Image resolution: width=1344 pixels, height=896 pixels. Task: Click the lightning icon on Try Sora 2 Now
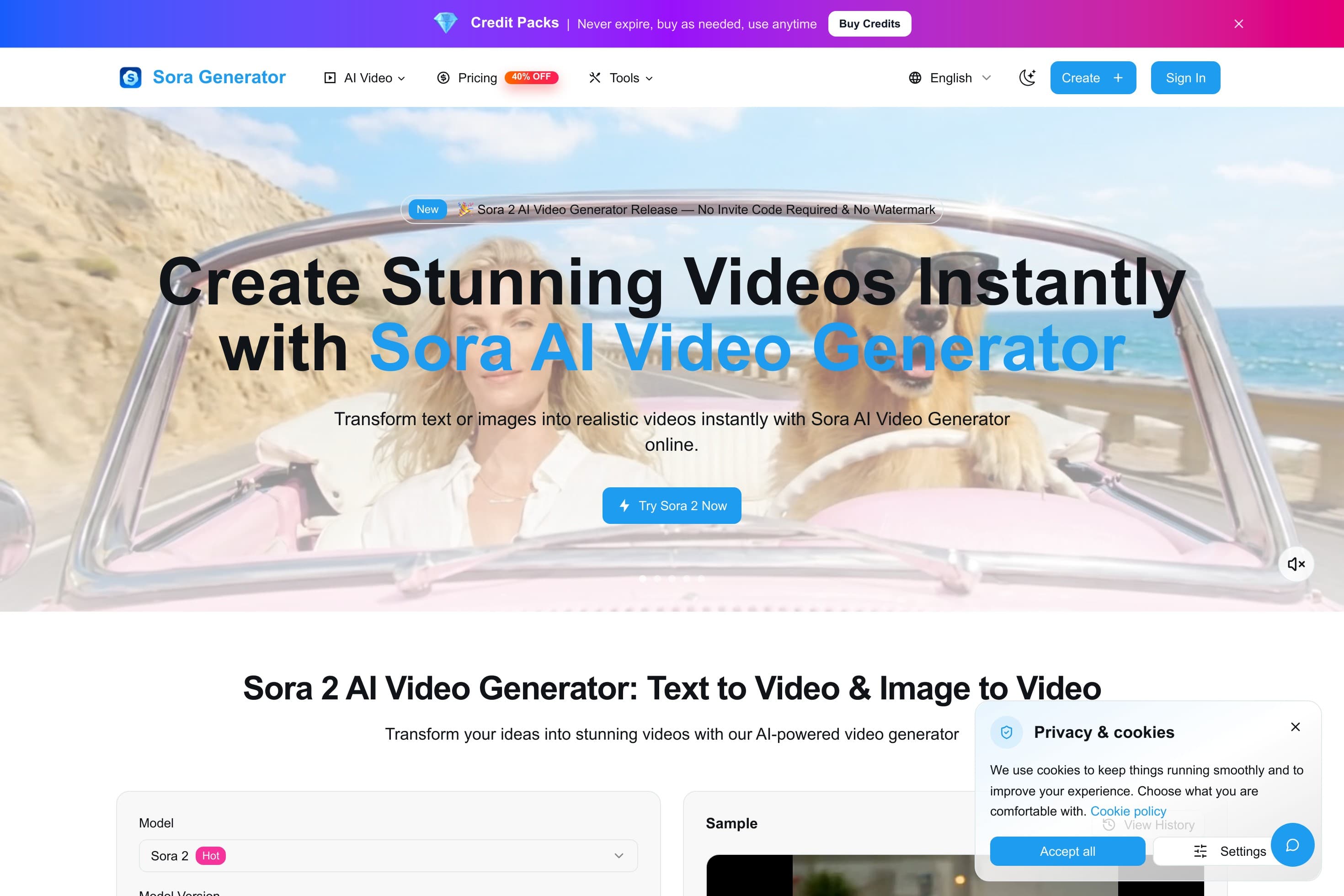[x=624, y=506]
